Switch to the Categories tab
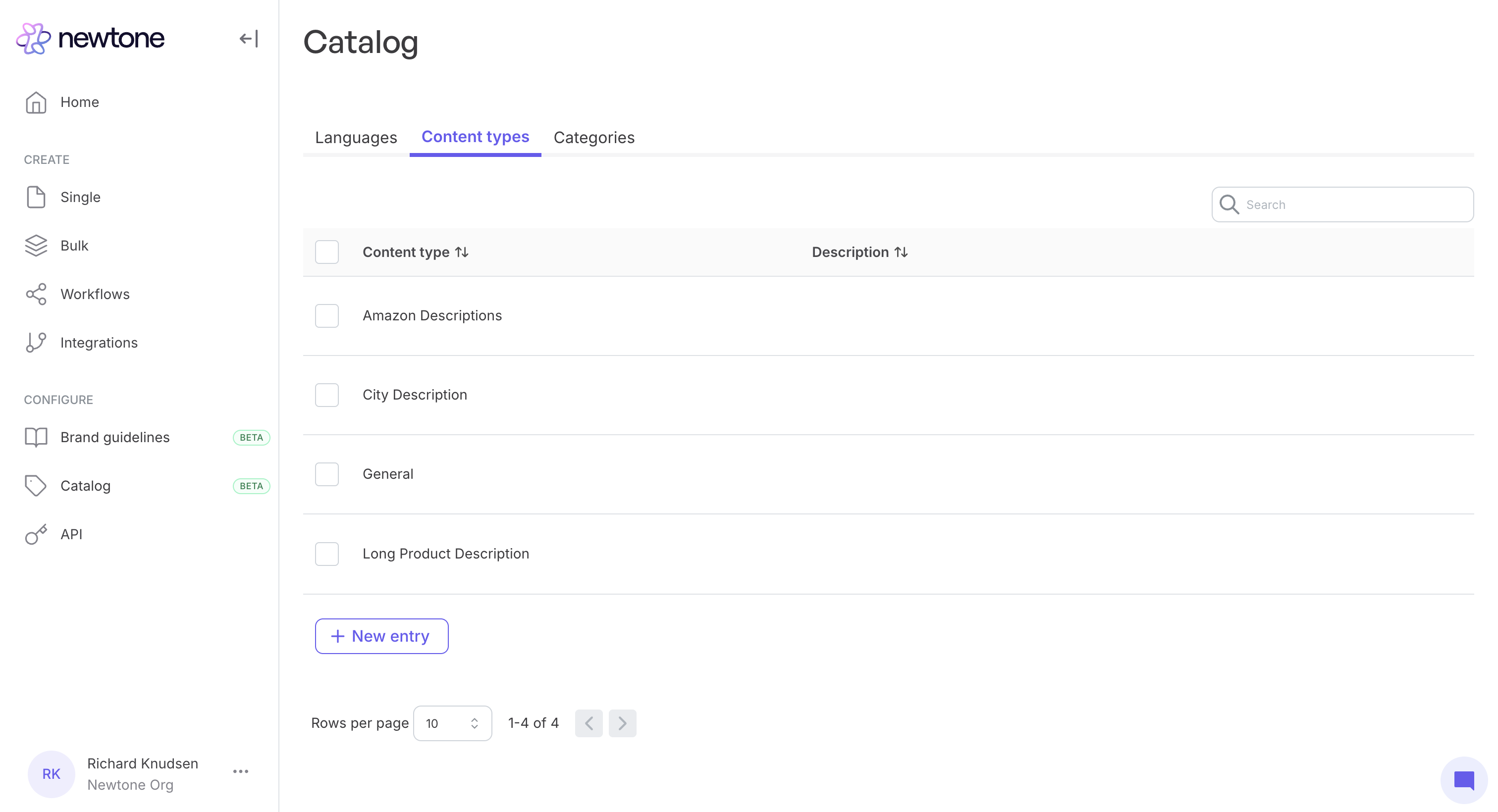Image resolution: width=1498 pixels, height=812 pixels. [594, 138]
